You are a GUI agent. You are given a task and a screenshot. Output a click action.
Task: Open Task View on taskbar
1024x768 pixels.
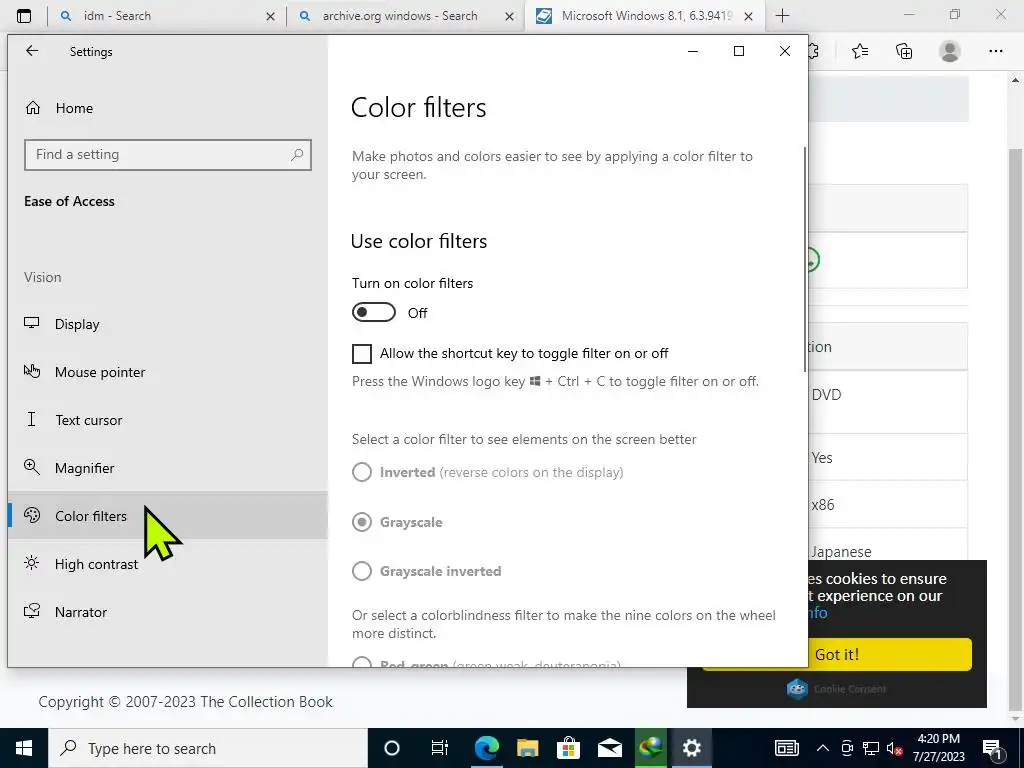(x=440, y=748)
